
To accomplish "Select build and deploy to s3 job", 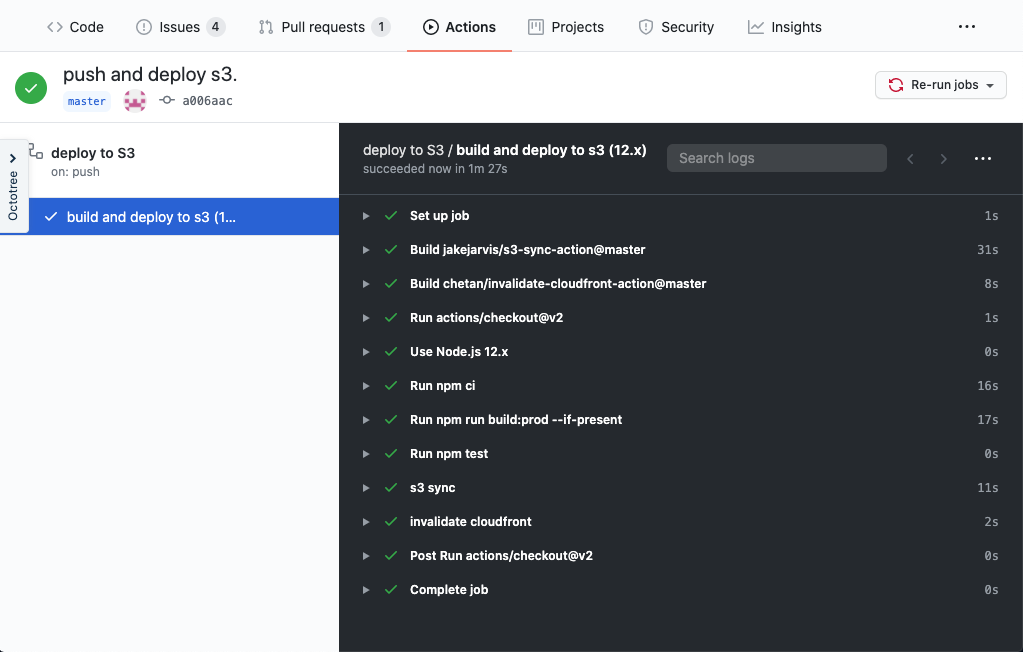I will point(170,217).
